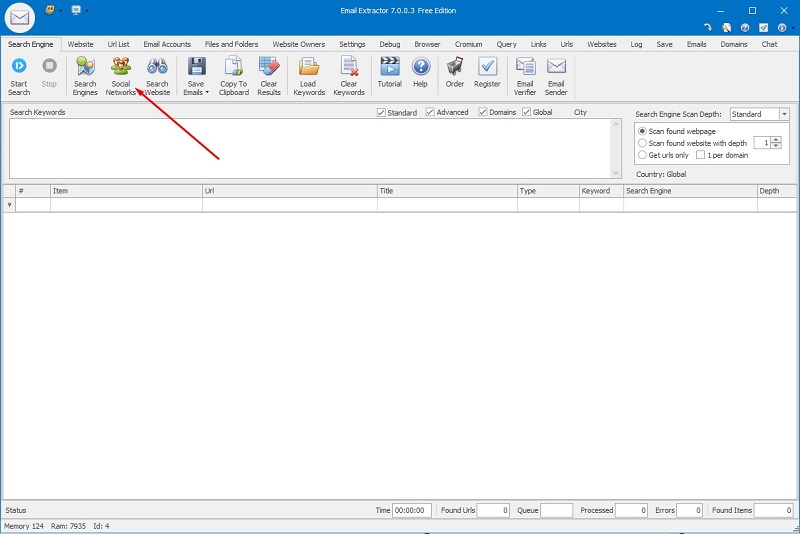Enable the 1 per domain checkbox
Viewport: 800px width, 534px height.
click(x=700, y=155)
